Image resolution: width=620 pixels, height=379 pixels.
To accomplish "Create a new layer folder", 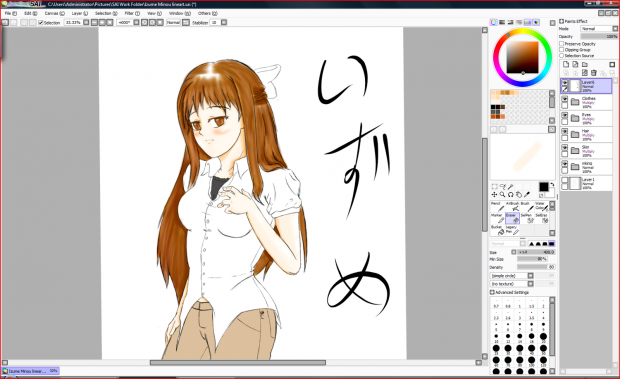I will tap(584, 64).
